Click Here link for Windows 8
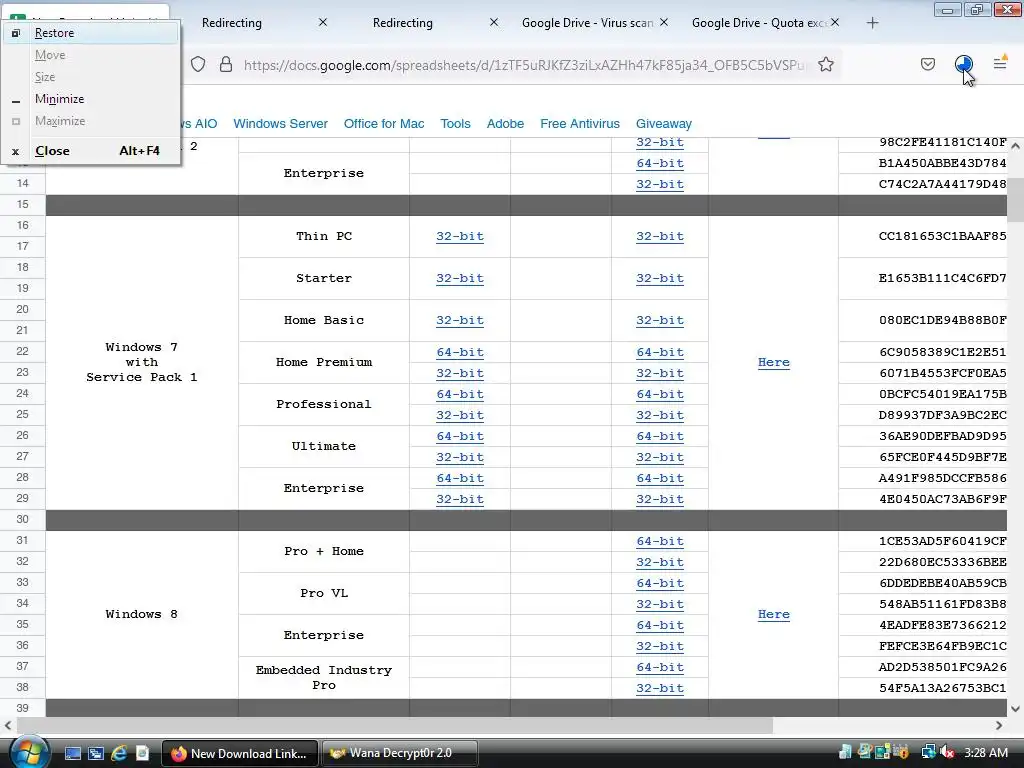Image resolution: width=1024 pixels, height=768 pixels. [x=773, y=614]
